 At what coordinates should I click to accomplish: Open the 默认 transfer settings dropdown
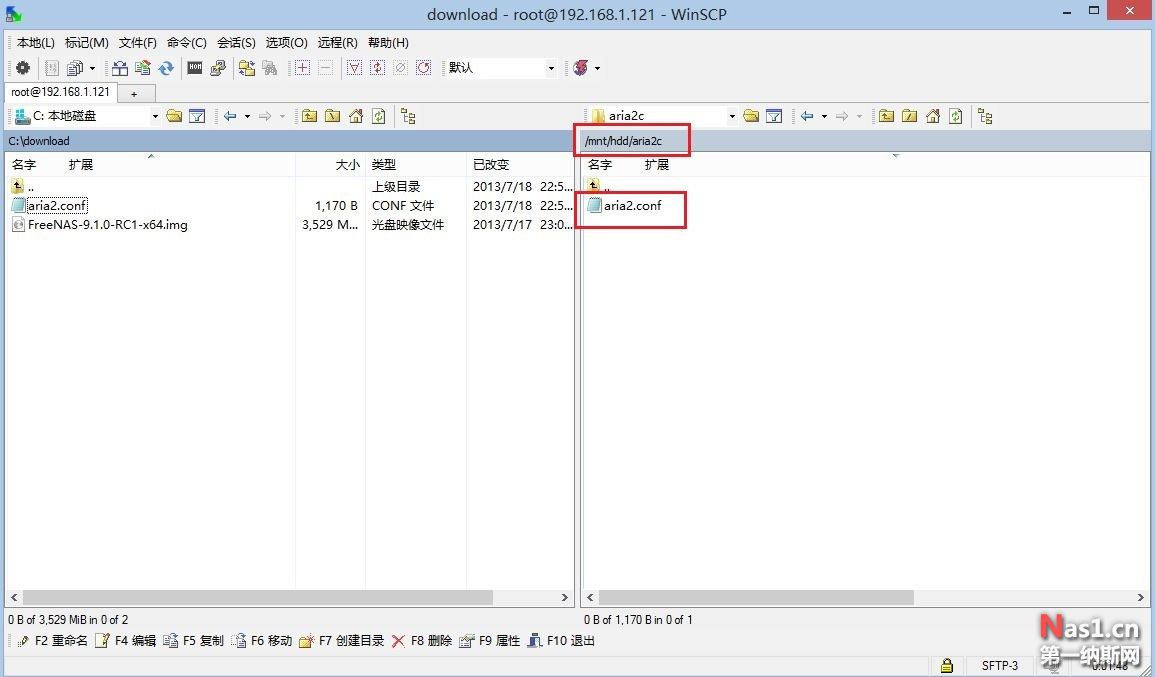coord(551,69)
